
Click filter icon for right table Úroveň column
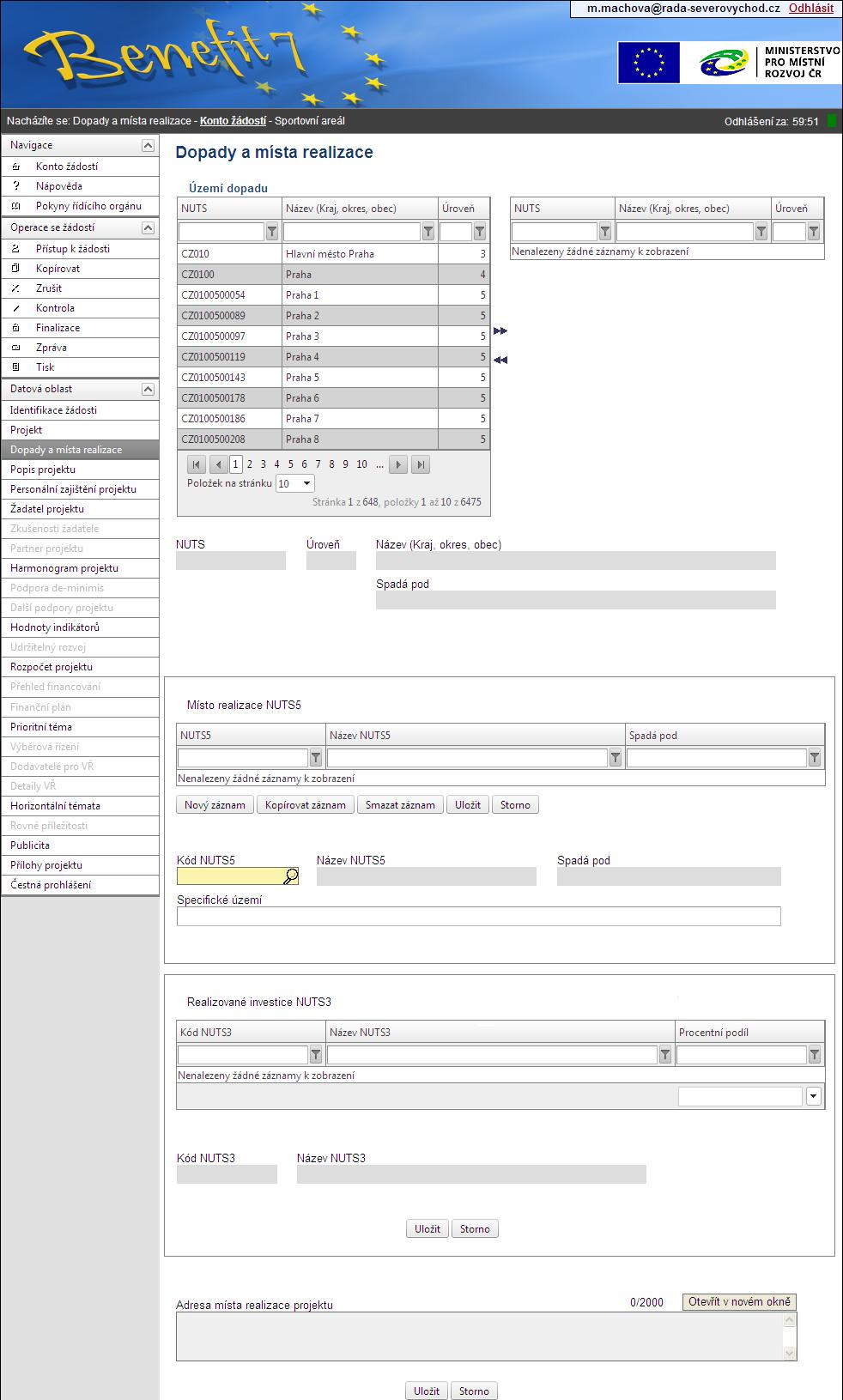(x=814, y=232)
